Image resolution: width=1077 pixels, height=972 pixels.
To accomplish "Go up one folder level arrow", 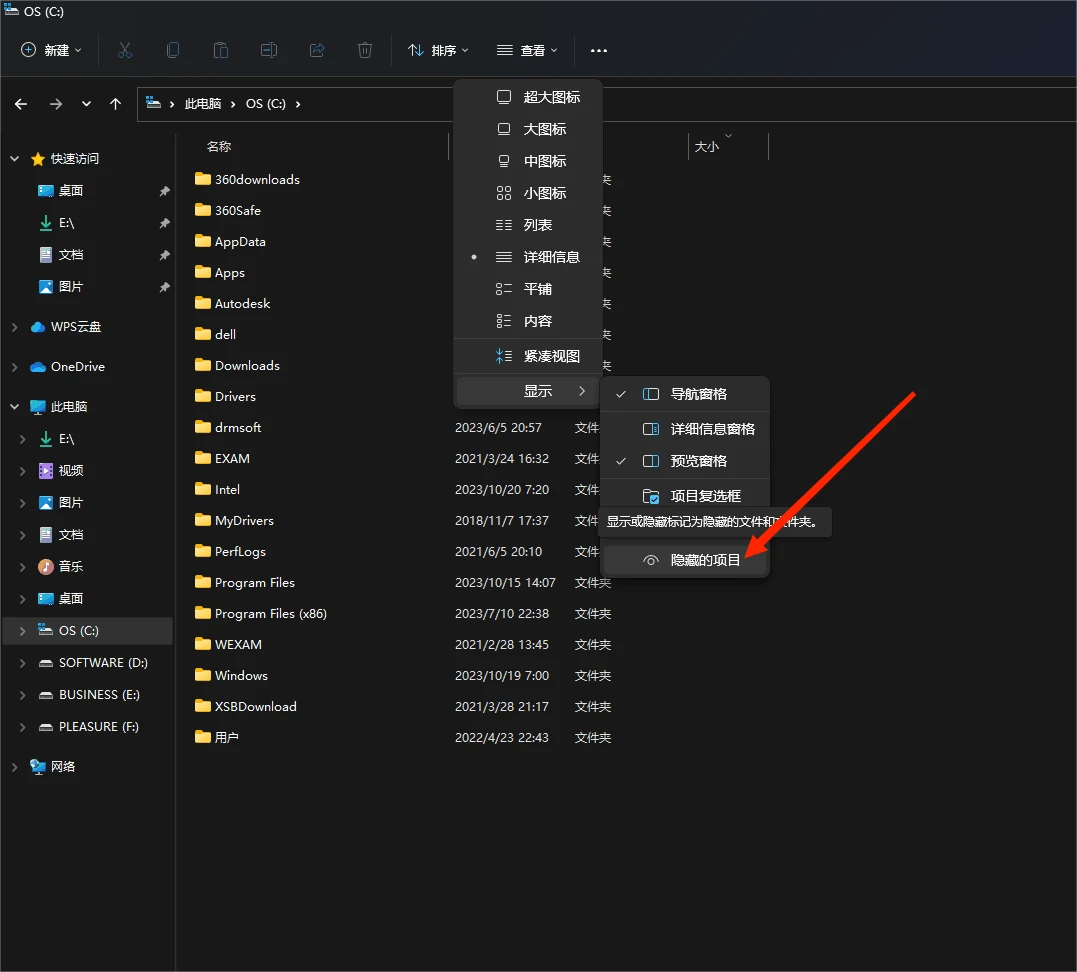I will click(115, 104).
